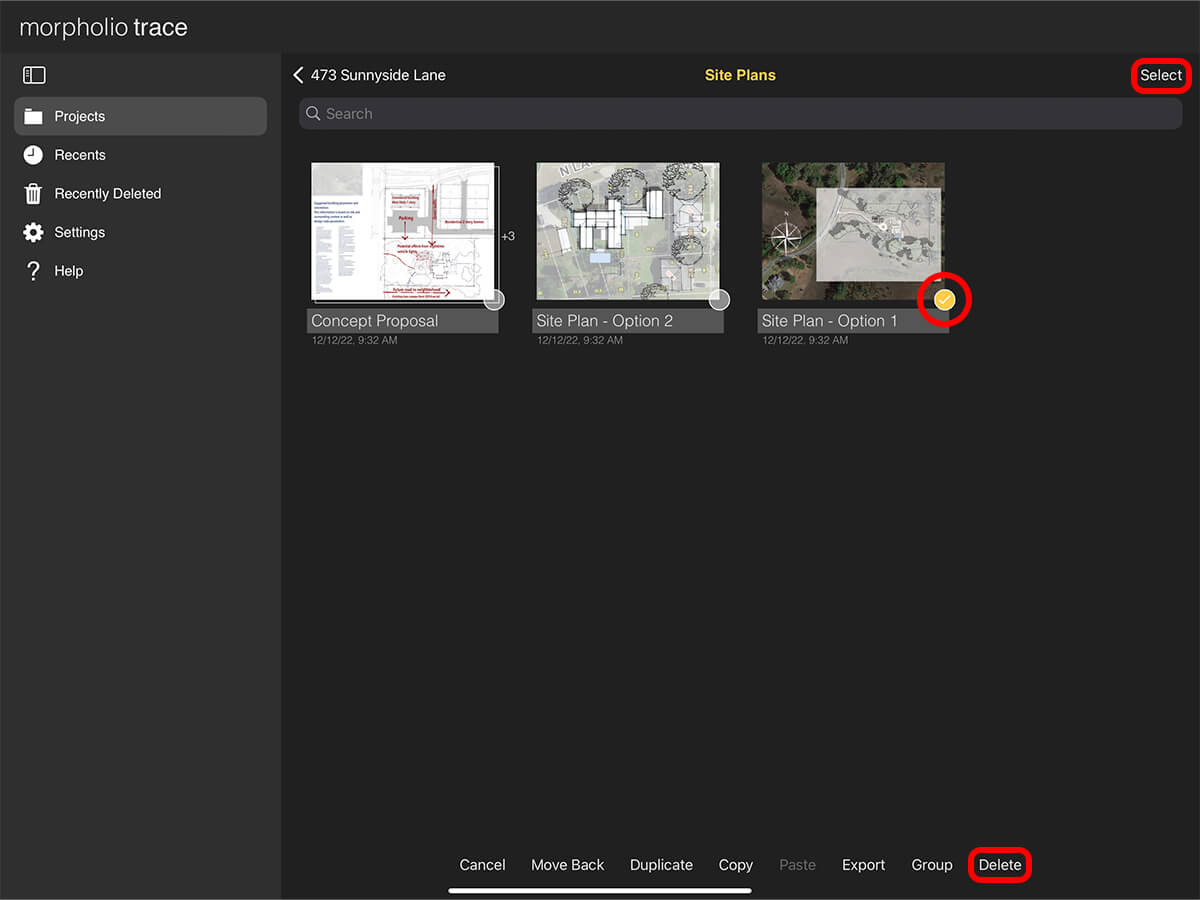Toggle the sidebar visibility icon
Viewport: 1200px width, 900px height.
click(x=34, y=74)
